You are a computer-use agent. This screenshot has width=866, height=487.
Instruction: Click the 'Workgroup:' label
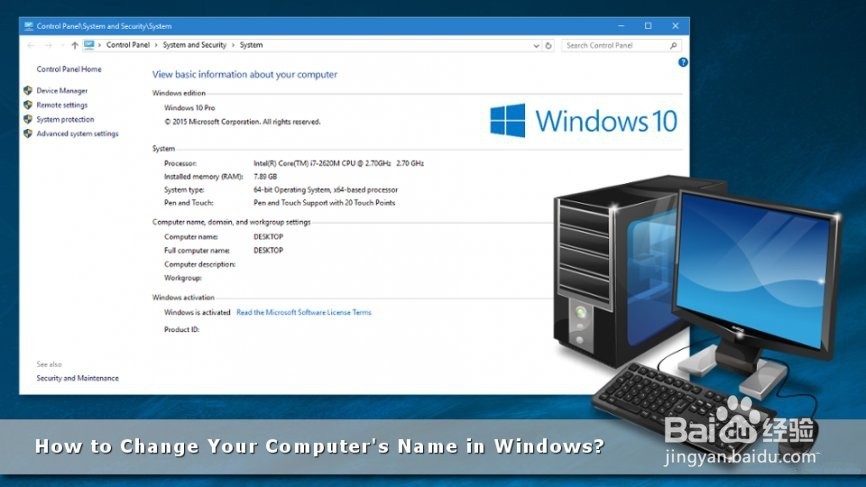click(x=183, y=278)
